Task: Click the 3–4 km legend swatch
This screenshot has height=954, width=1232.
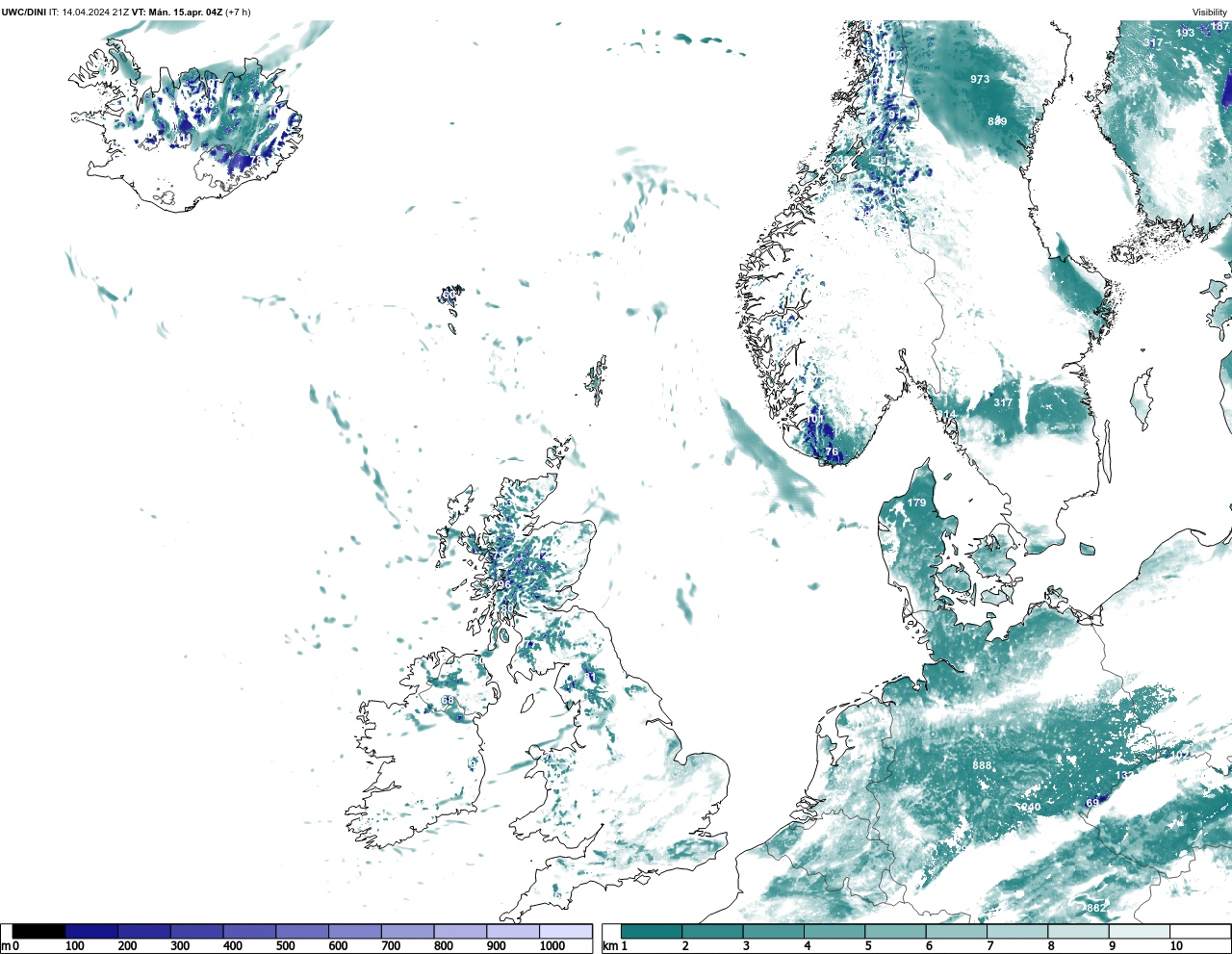Action: click(773, 931)
